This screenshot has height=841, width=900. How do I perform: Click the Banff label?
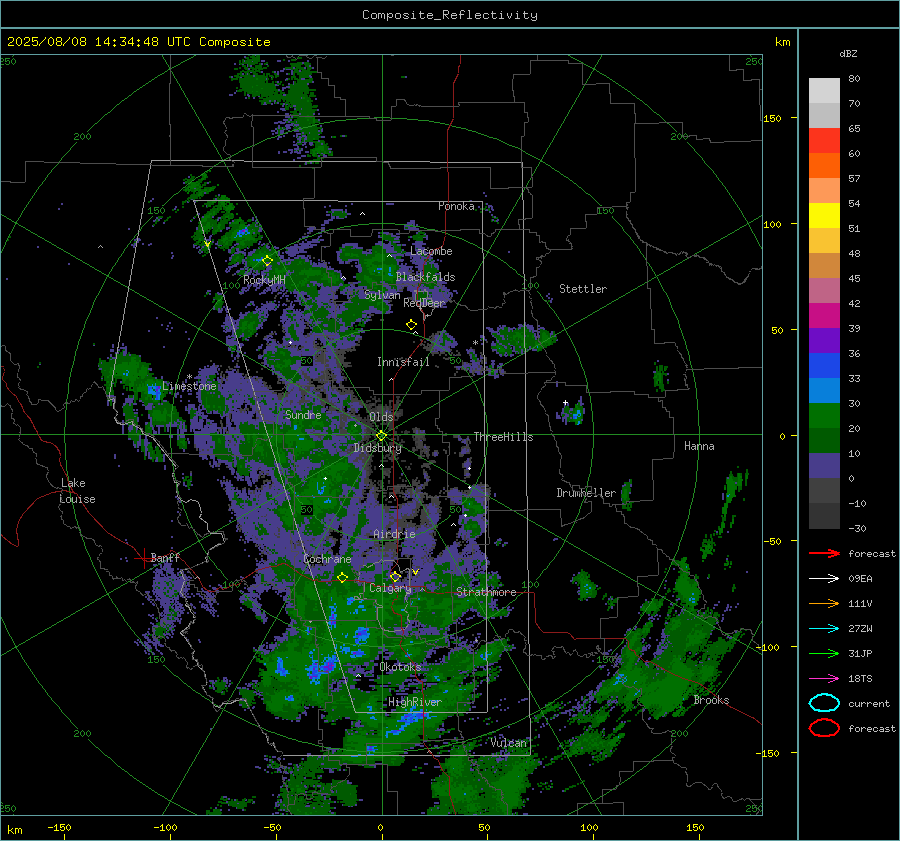(x=165, y=558)
